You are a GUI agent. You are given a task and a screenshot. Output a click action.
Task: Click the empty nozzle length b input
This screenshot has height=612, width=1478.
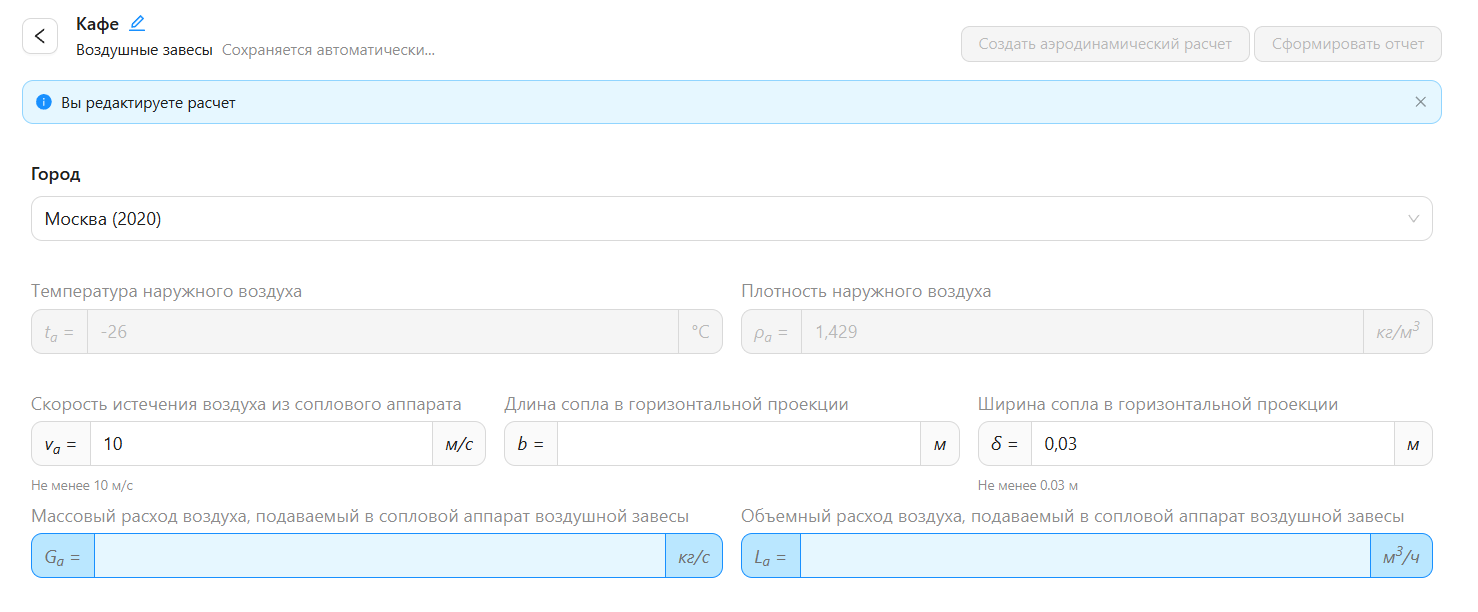[738, 444]
